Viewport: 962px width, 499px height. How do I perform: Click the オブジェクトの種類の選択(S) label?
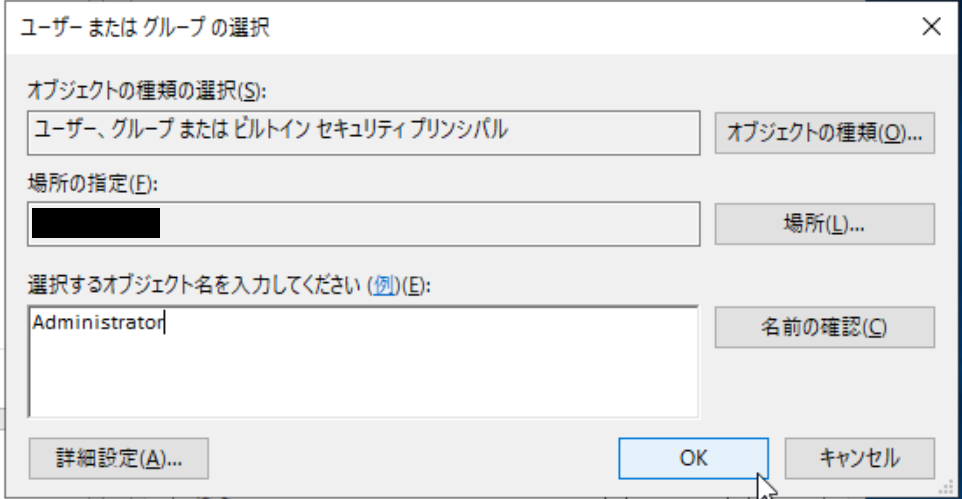tap(146, 91)
